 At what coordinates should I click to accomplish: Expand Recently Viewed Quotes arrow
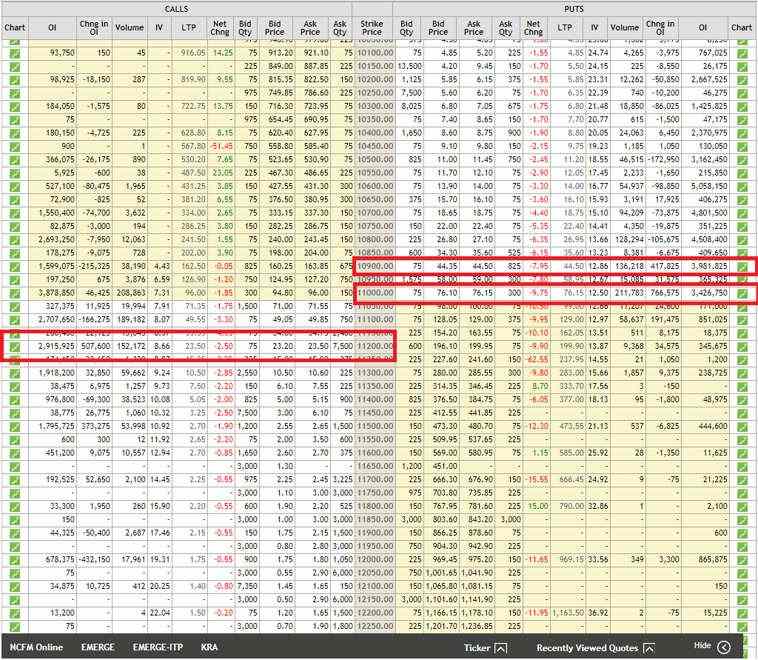pyautogui.click(x=648, y=648)
